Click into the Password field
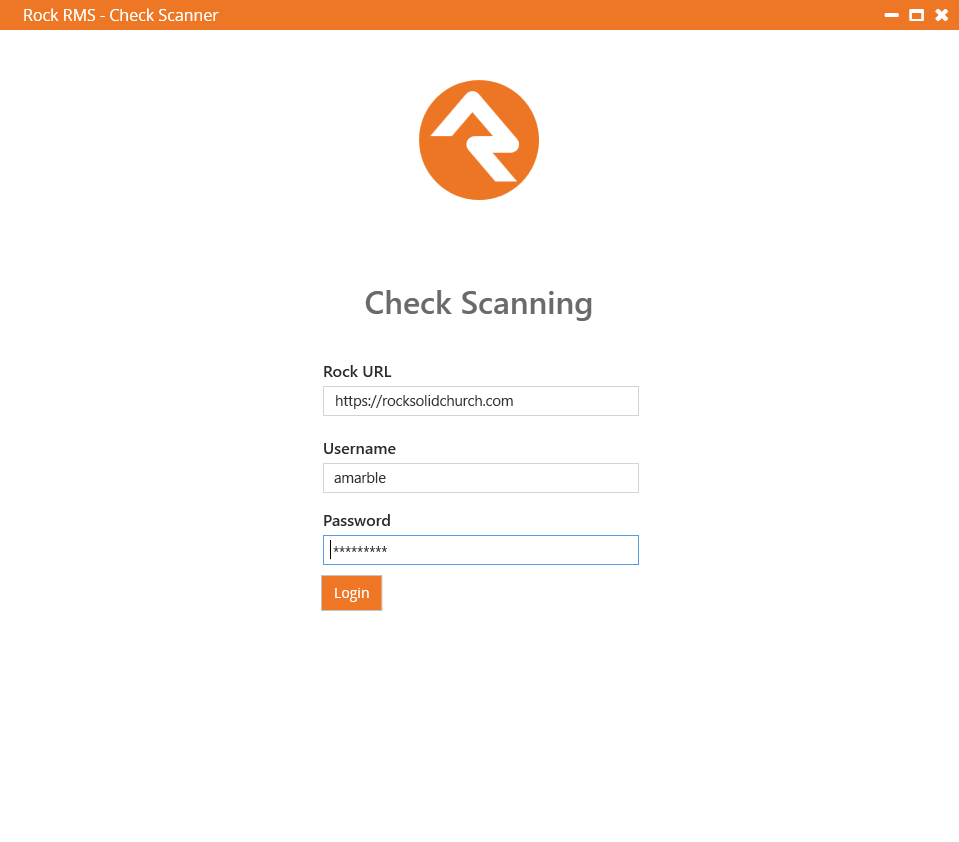Screen dimensions: 959x842 [x=481, y=550]
